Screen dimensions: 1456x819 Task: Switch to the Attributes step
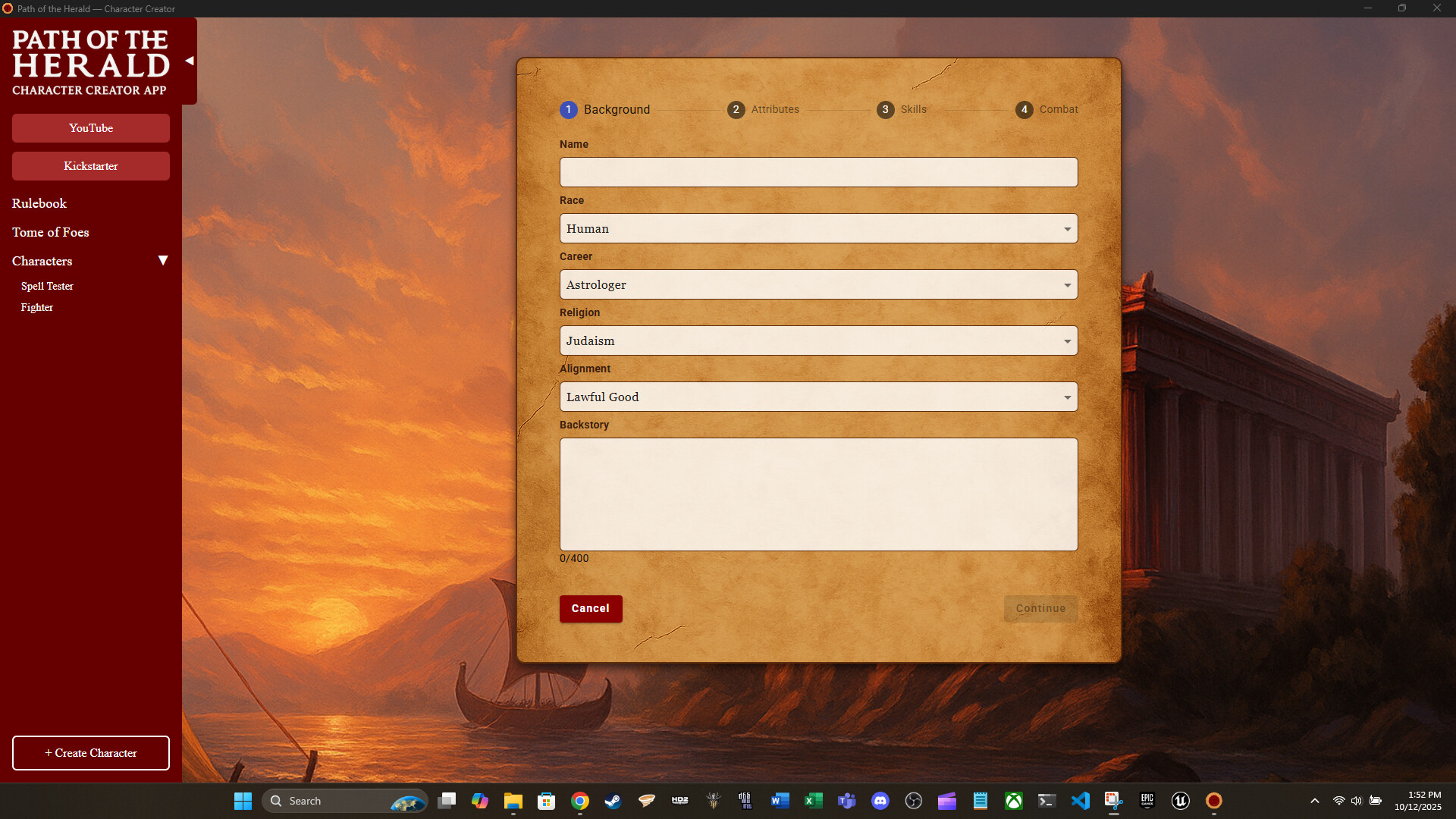point(764,109)
